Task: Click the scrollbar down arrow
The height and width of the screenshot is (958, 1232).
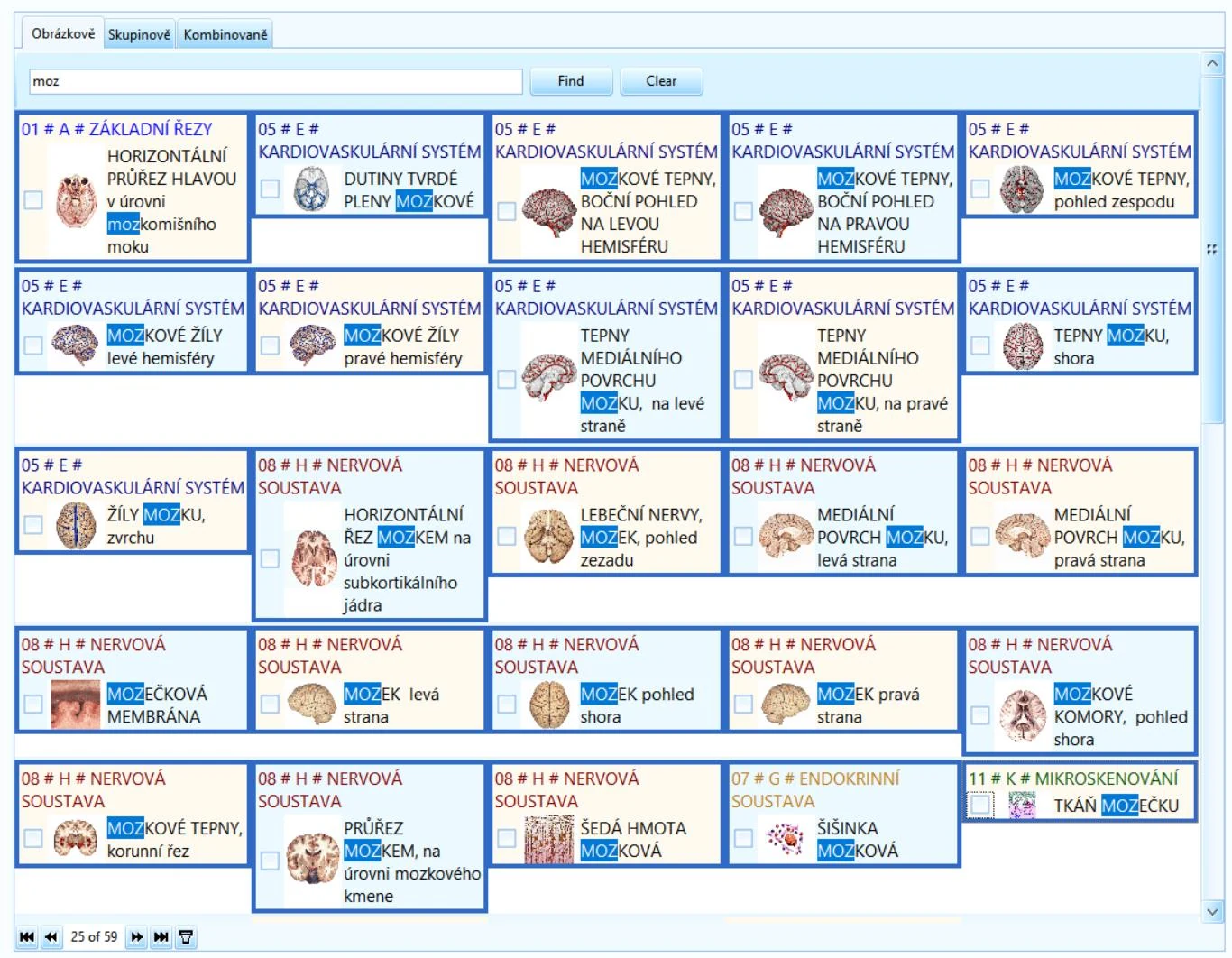Action: click(x=1212, y=911)
